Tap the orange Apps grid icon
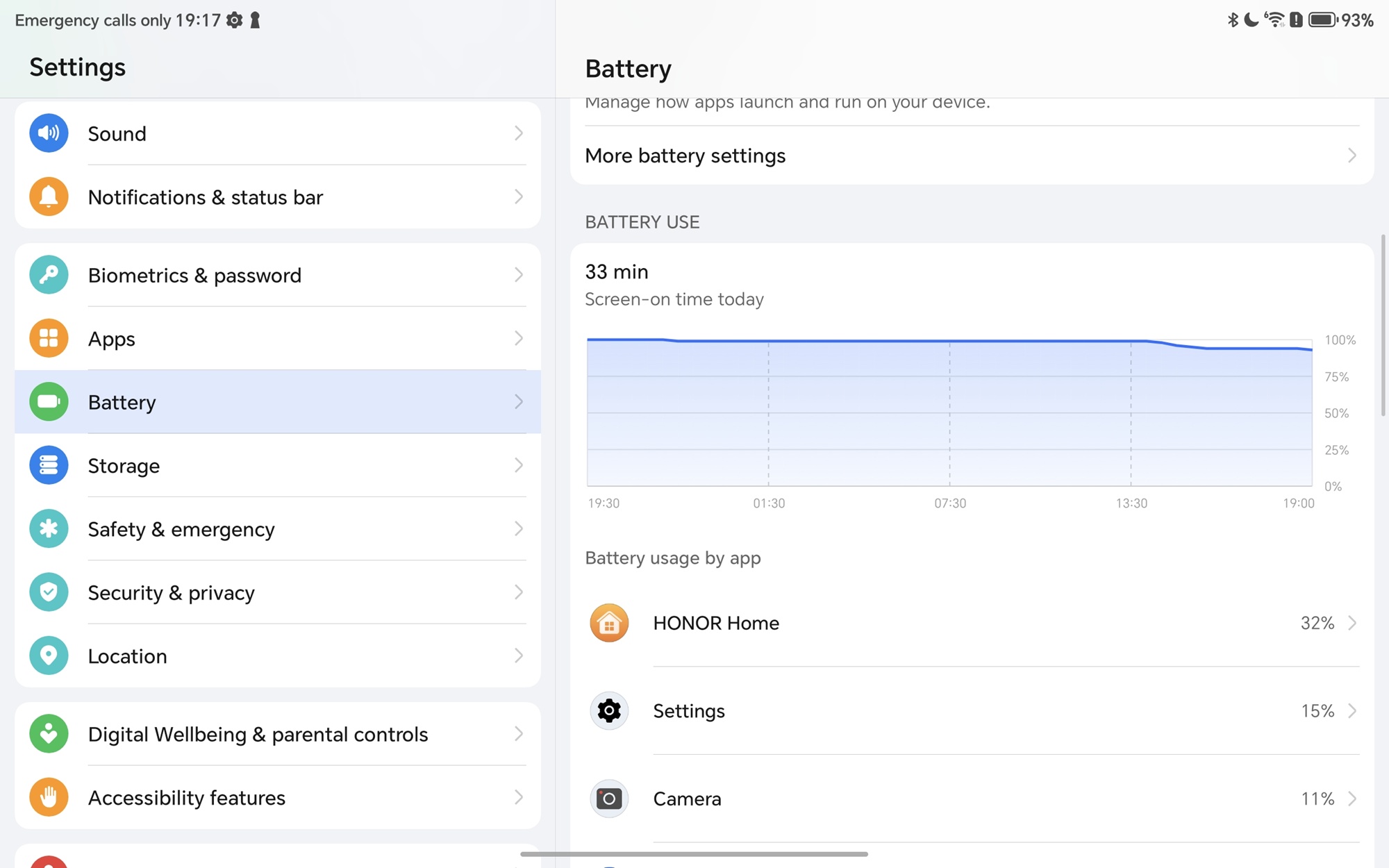The image size is (1389, 868). click(x=49, y=338)
